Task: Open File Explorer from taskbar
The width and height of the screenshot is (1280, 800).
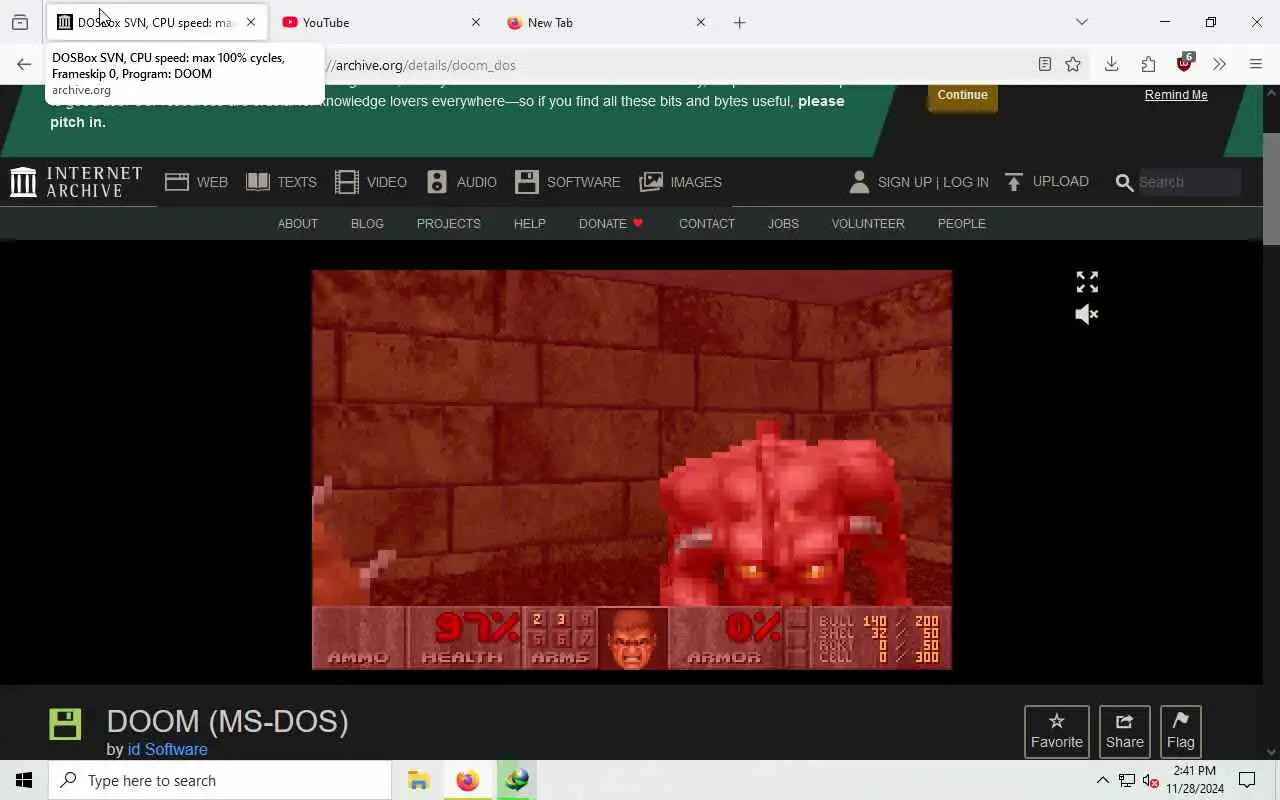Action: [x=419, y=780]
